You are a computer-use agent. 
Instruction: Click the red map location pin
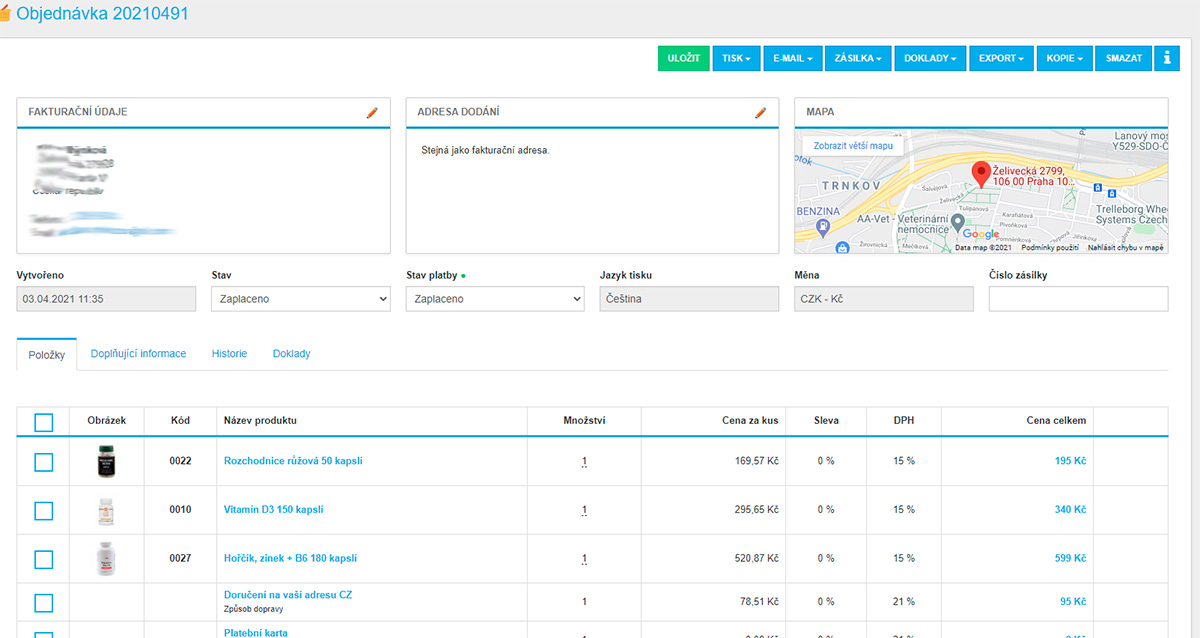[981, 174]
